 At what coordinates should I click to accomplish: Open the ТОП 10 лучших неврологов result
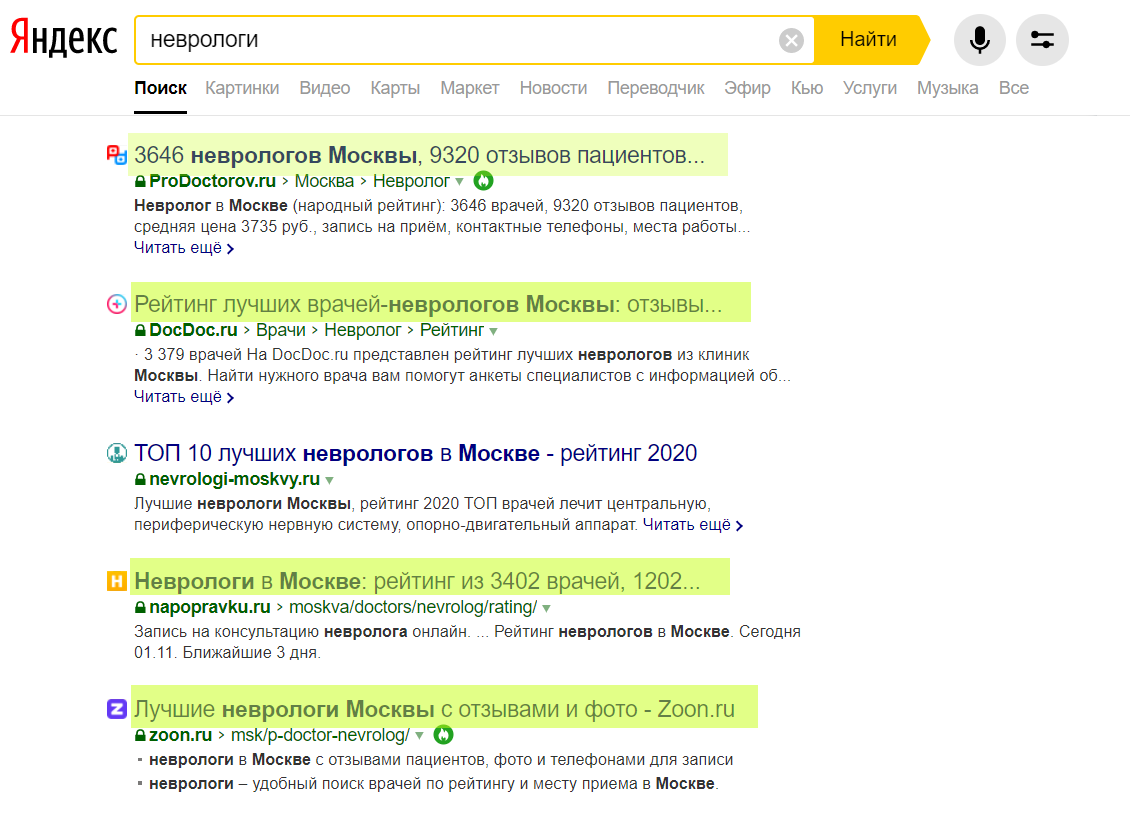pyautogui.click(x=416, y=452)
